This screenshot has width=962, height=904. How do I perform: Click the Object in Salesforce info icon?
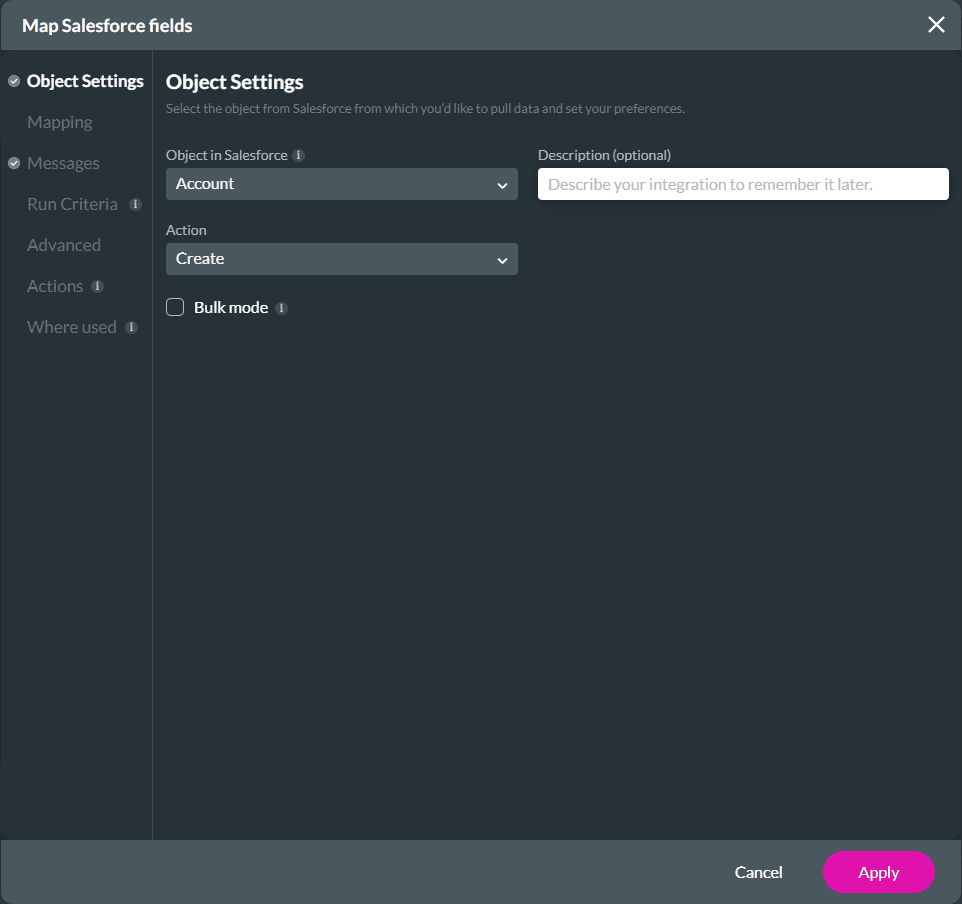(298, 155)
